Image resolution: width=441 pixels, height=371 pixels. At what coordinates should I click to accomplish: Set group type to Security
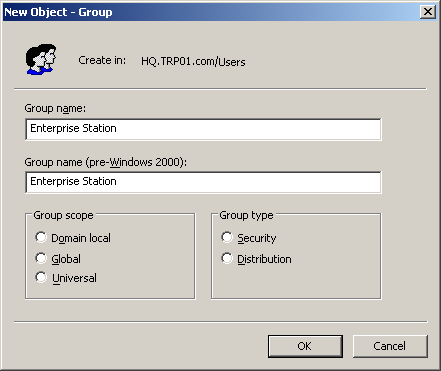tap(227, 237)
